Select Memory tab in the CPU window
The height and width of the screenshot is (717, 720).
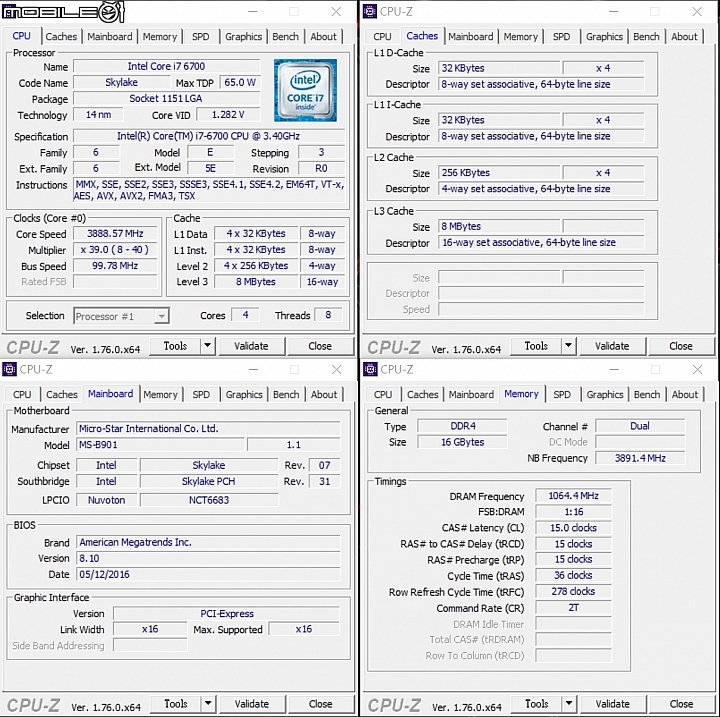click(160, 37)
